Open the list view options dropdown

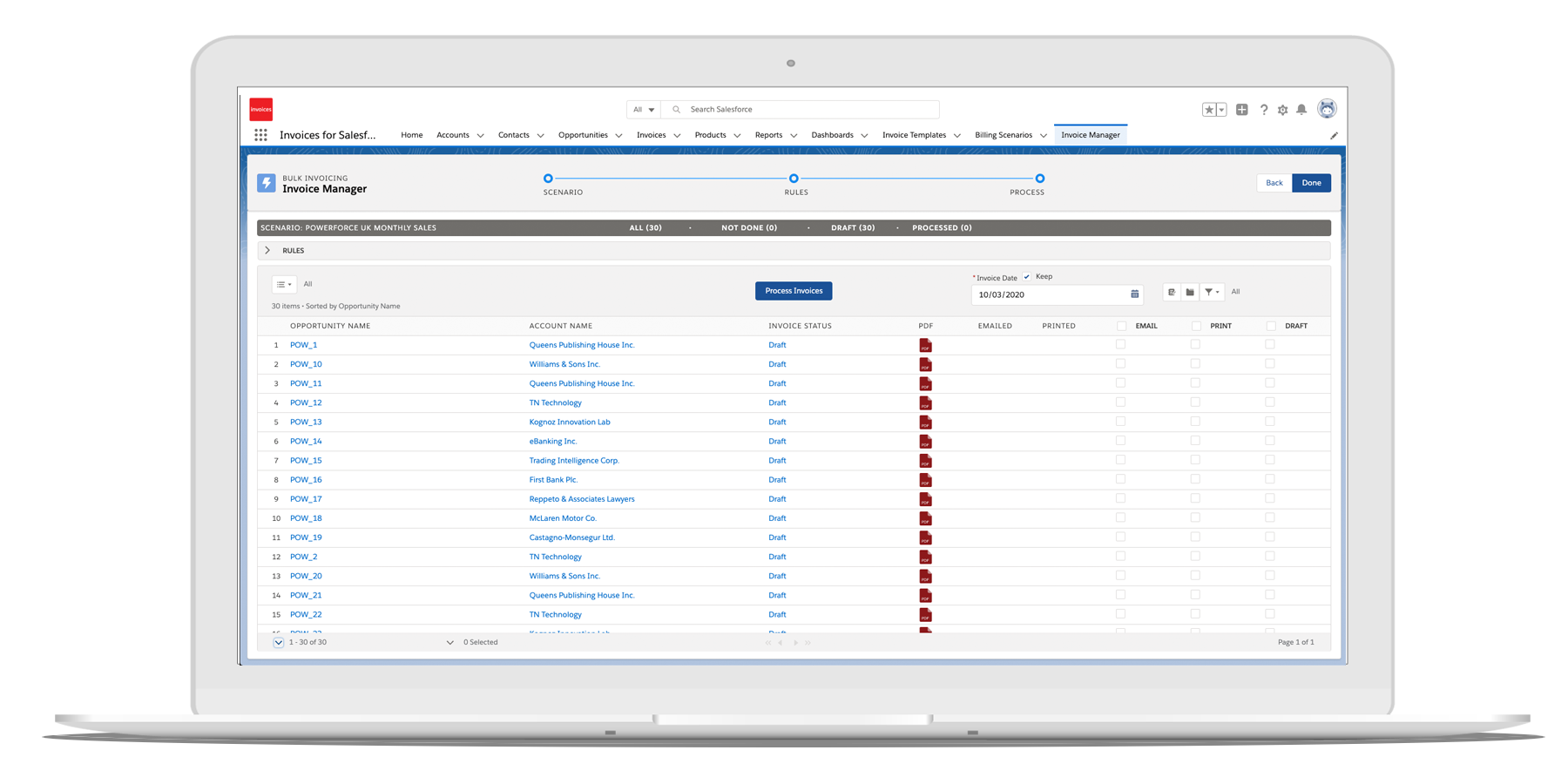tap(284, 285)
